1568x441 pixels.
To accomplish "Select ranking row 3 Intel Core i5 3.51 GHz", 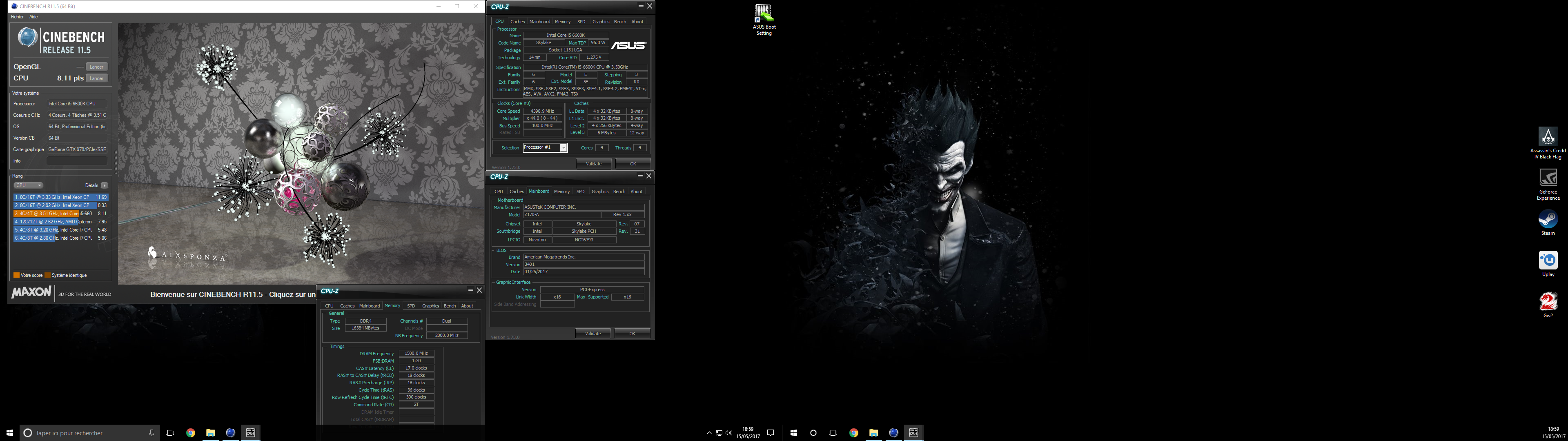I will (x=60, y=214).
